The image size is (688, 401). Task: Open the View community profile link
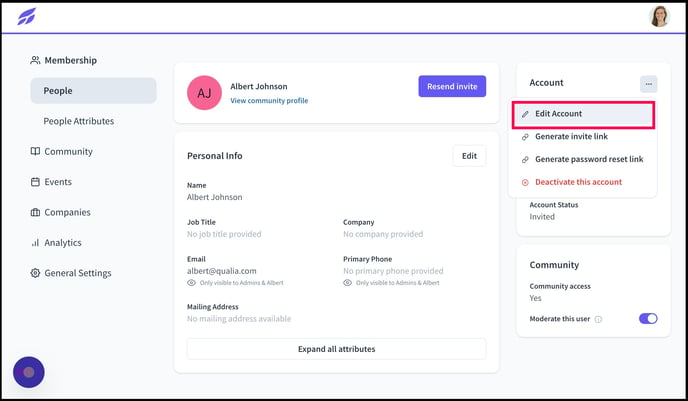tap(269, 100)
